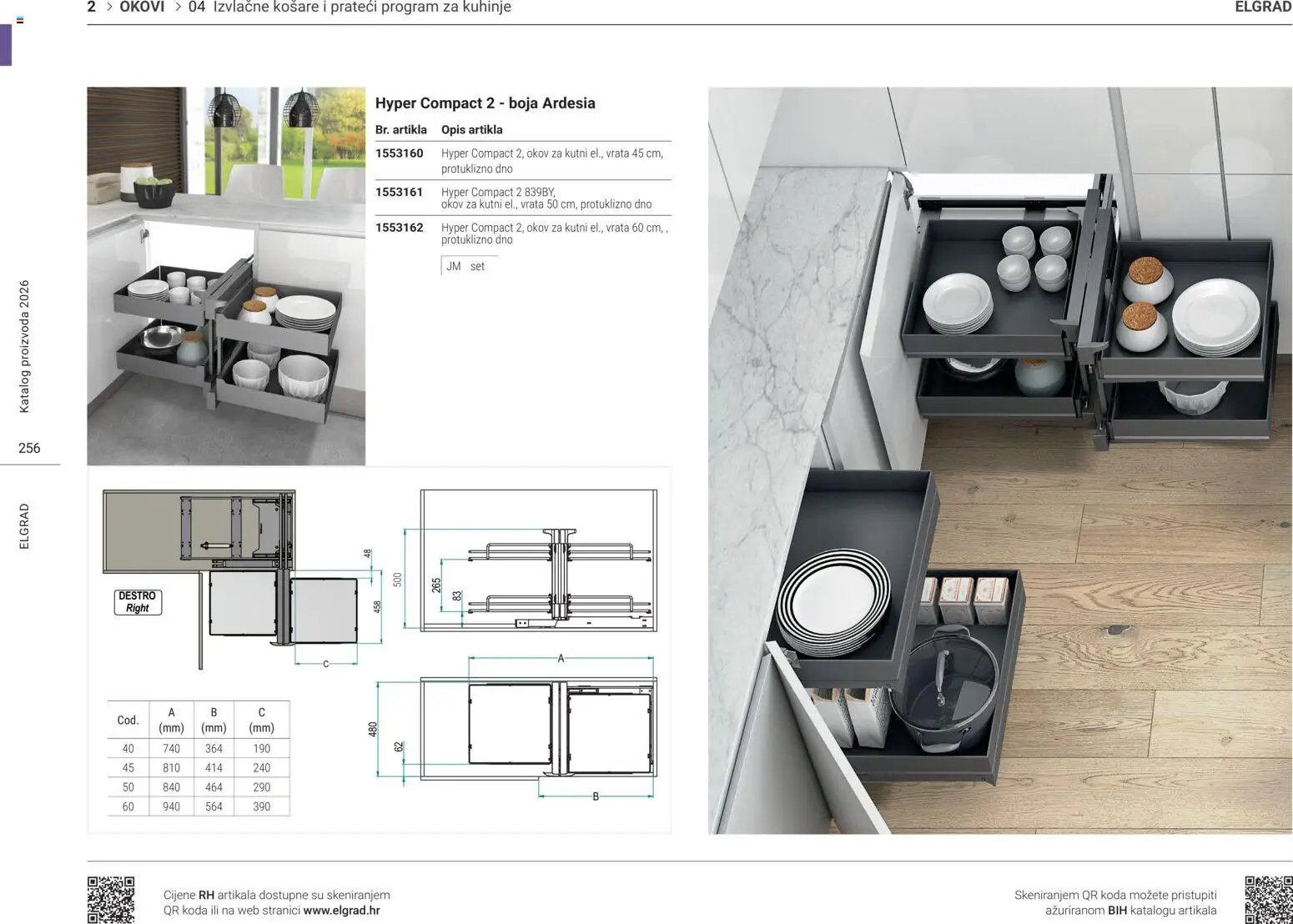Open the kitchen corner product photo thumbnail
Viewport: 1293px width, 924px height.
tap(226, 276)
